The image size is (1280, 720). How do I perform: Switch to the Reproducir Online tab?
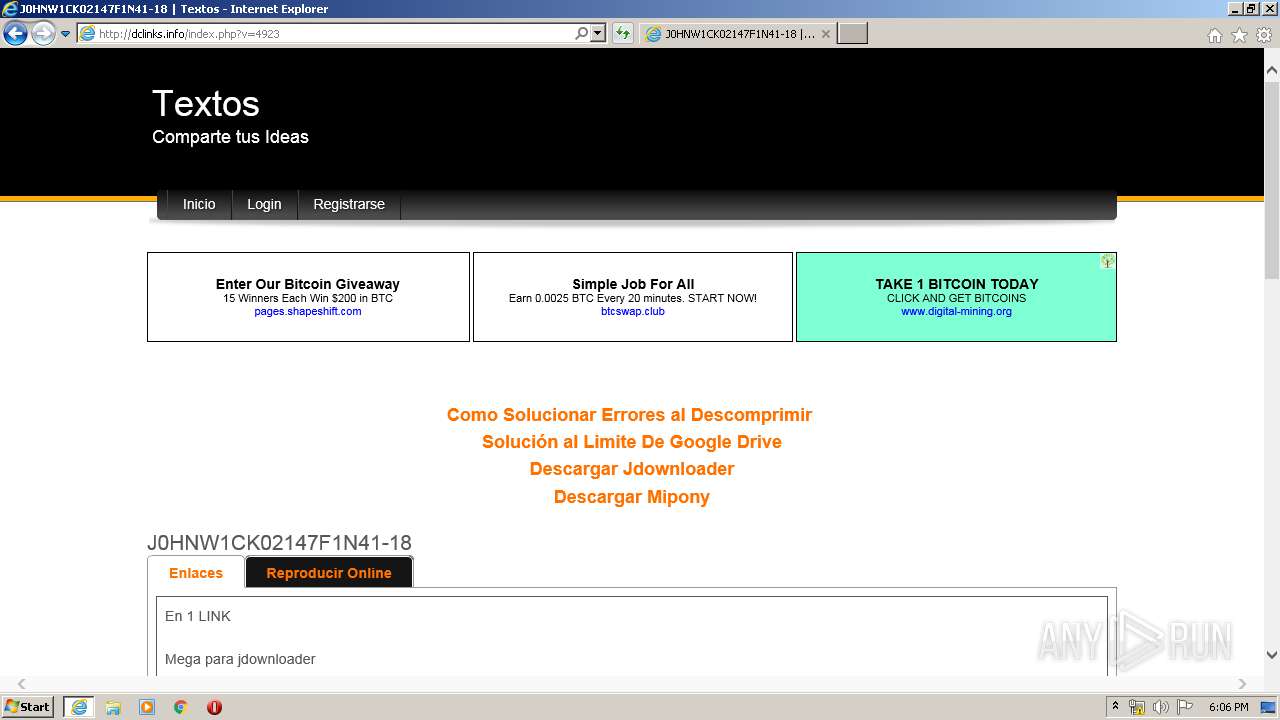[329, 573]
